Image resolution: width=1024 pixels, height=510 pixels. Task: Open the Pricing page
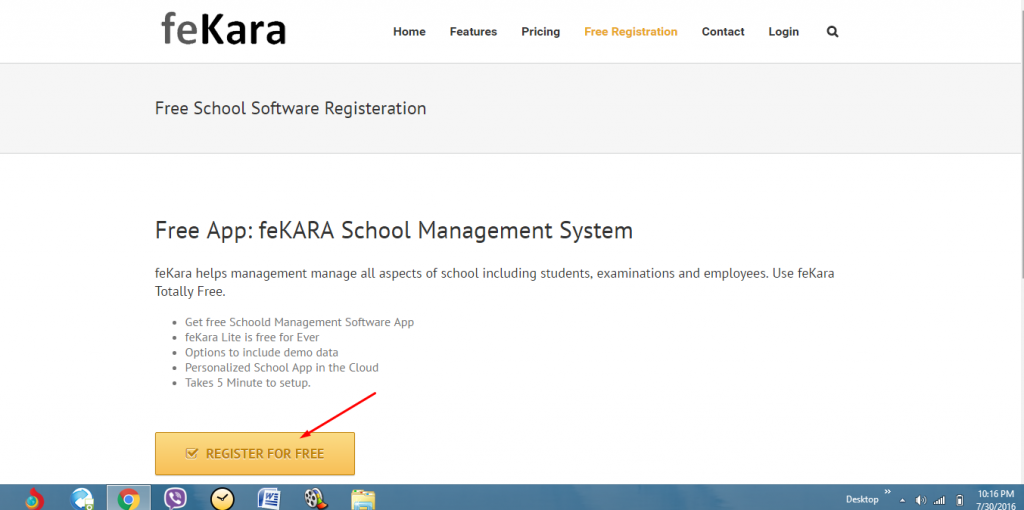point(541,31)
